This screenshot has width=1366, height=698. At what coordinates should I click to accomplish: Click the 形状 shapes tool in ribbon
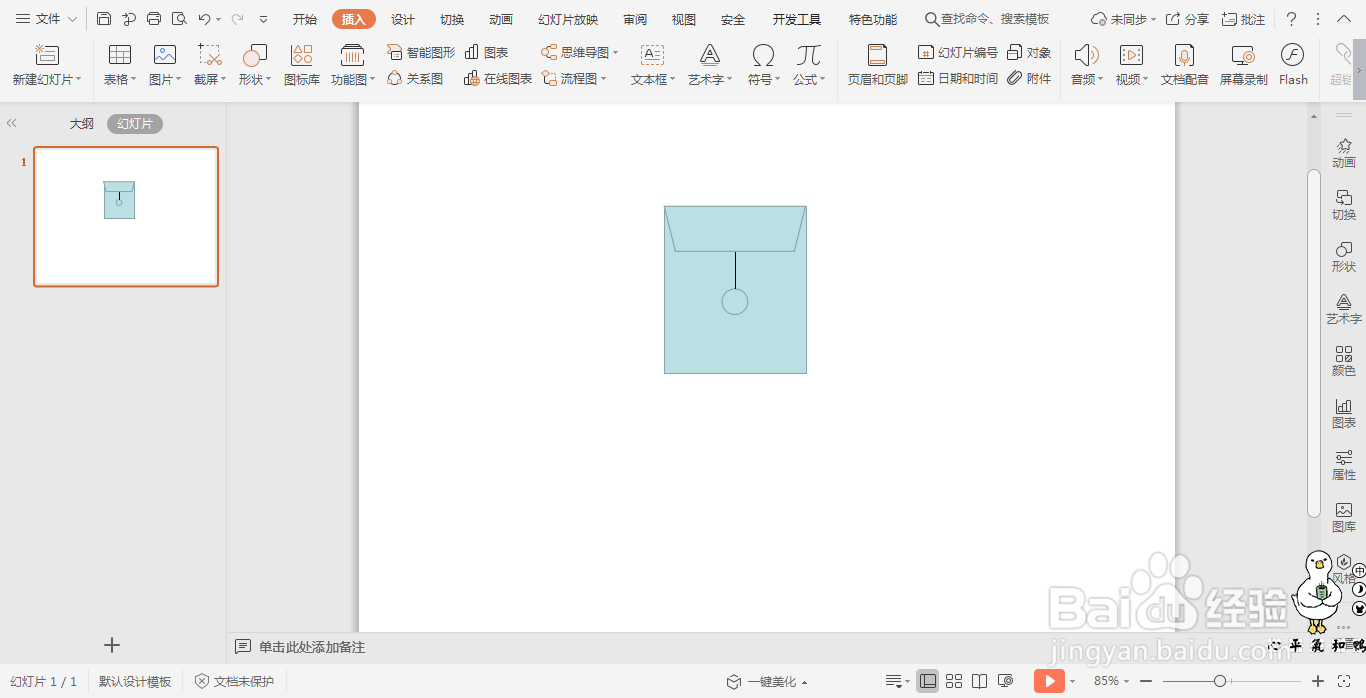click(x=255, y=65)
